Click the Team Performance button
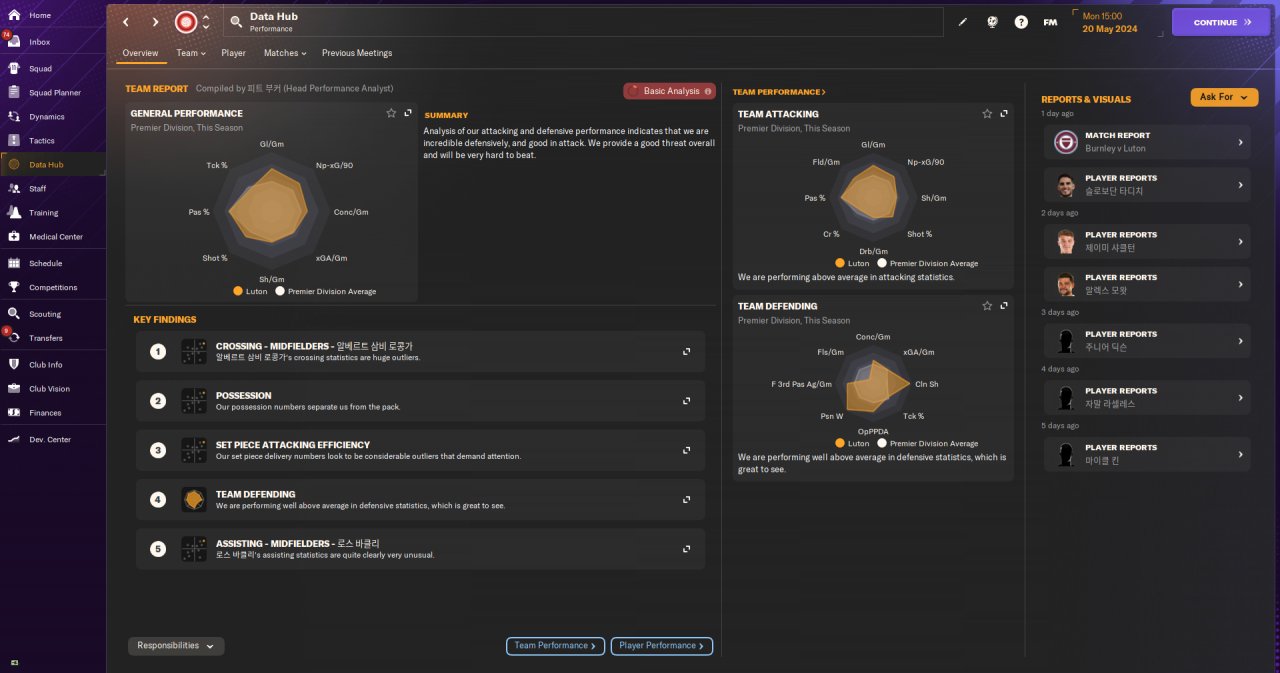 click(x=555, y=646)
